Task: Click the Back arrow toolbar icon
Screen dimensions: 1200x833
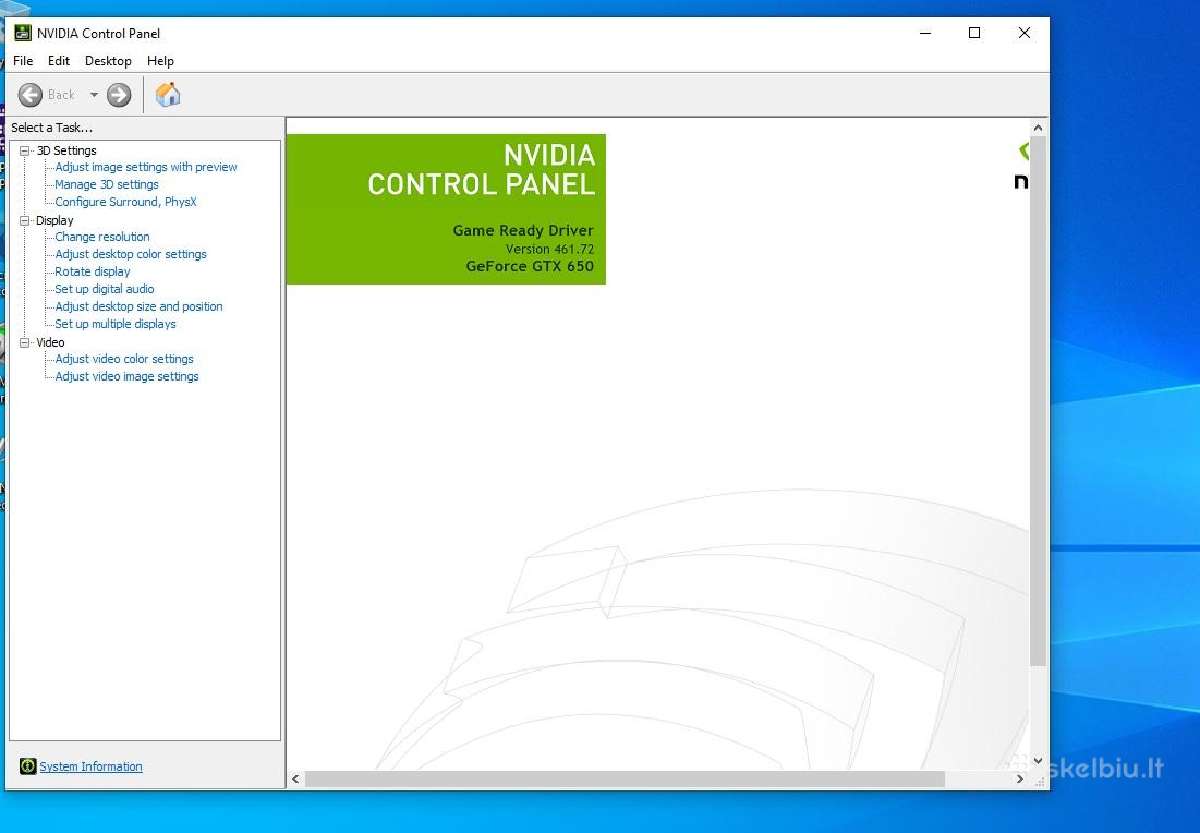Action: pos(30,95)
